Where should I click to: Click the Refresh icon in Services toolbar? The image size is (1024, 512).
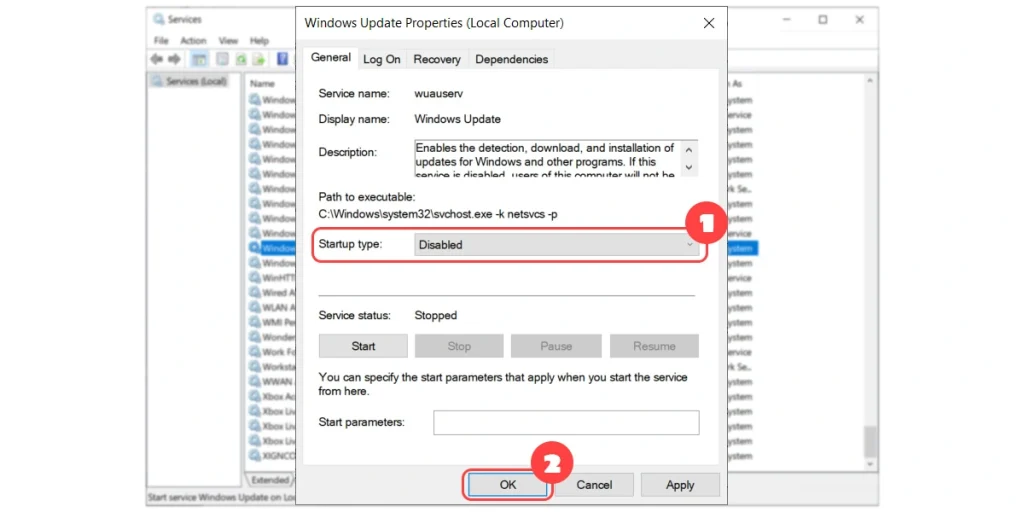(x=241, y=59)
